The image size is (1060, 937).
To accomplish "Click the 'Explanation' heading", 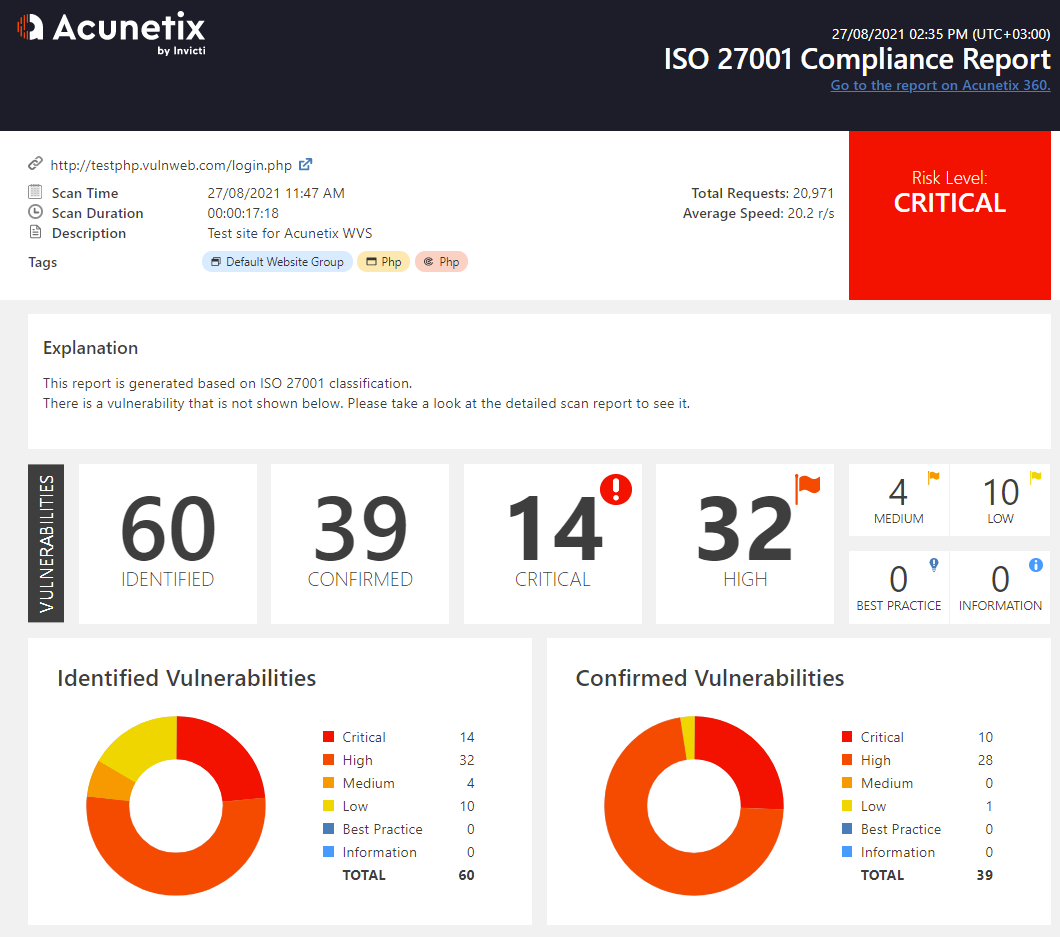I will point(91,347).
